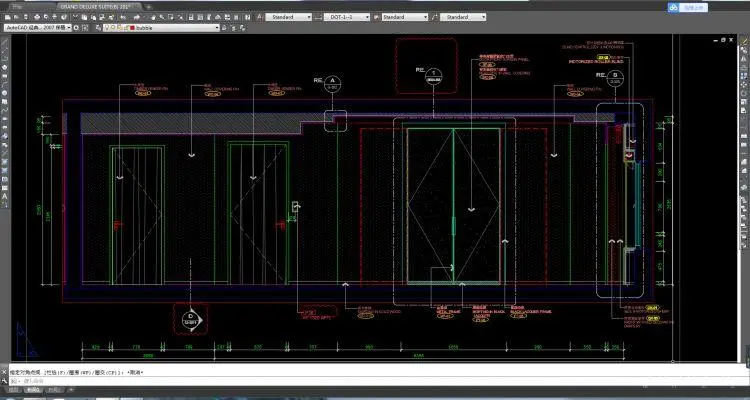The width and height of the screenshot is (750, 400).
Task: Expand the Standard text style dropdown
Action: (309, 17)
